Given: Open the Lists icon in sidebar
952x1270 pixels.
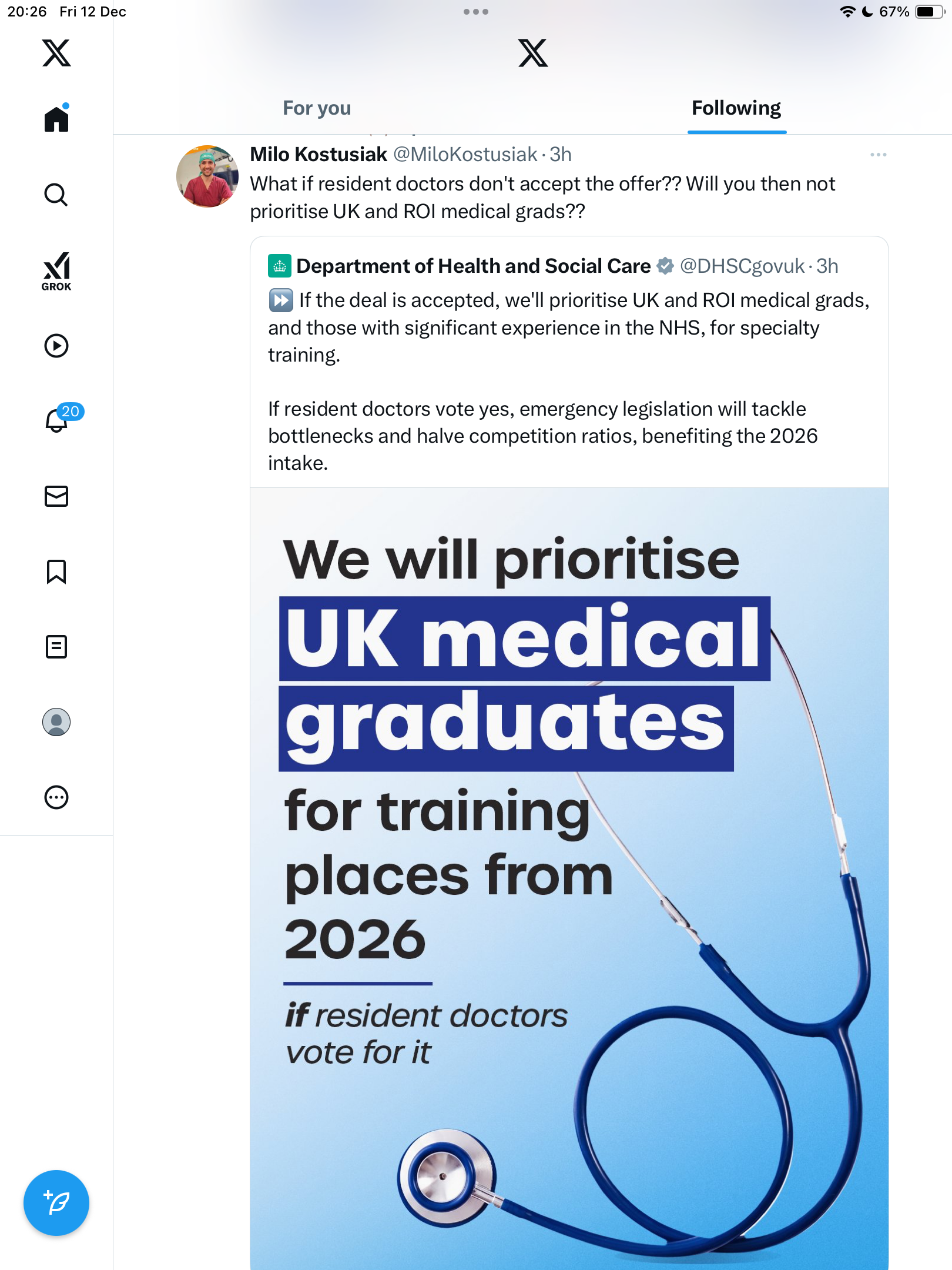Looking at the screenshot, I should [x=56, y=647].
